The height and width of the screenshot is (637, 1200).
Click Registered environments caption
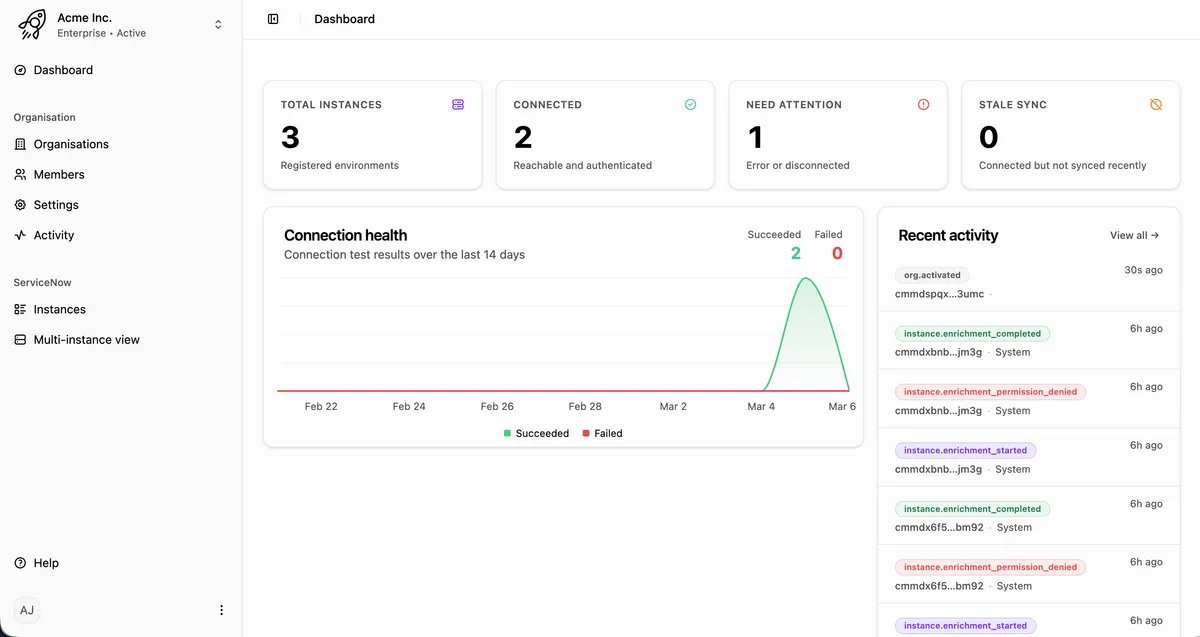(339, 166)
